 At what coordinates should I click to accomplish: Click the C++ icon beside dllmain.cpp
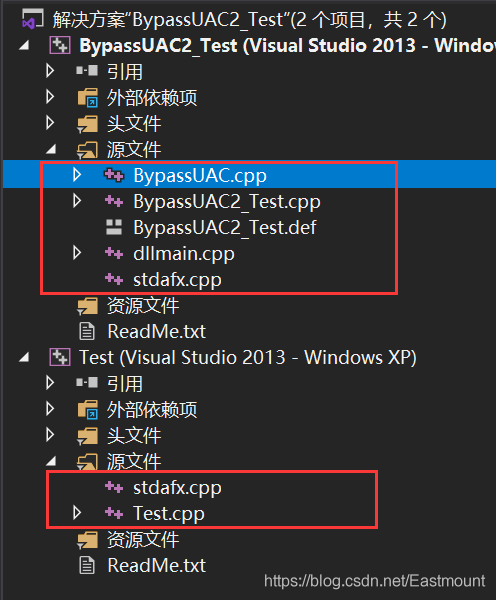tap(114, 253)
